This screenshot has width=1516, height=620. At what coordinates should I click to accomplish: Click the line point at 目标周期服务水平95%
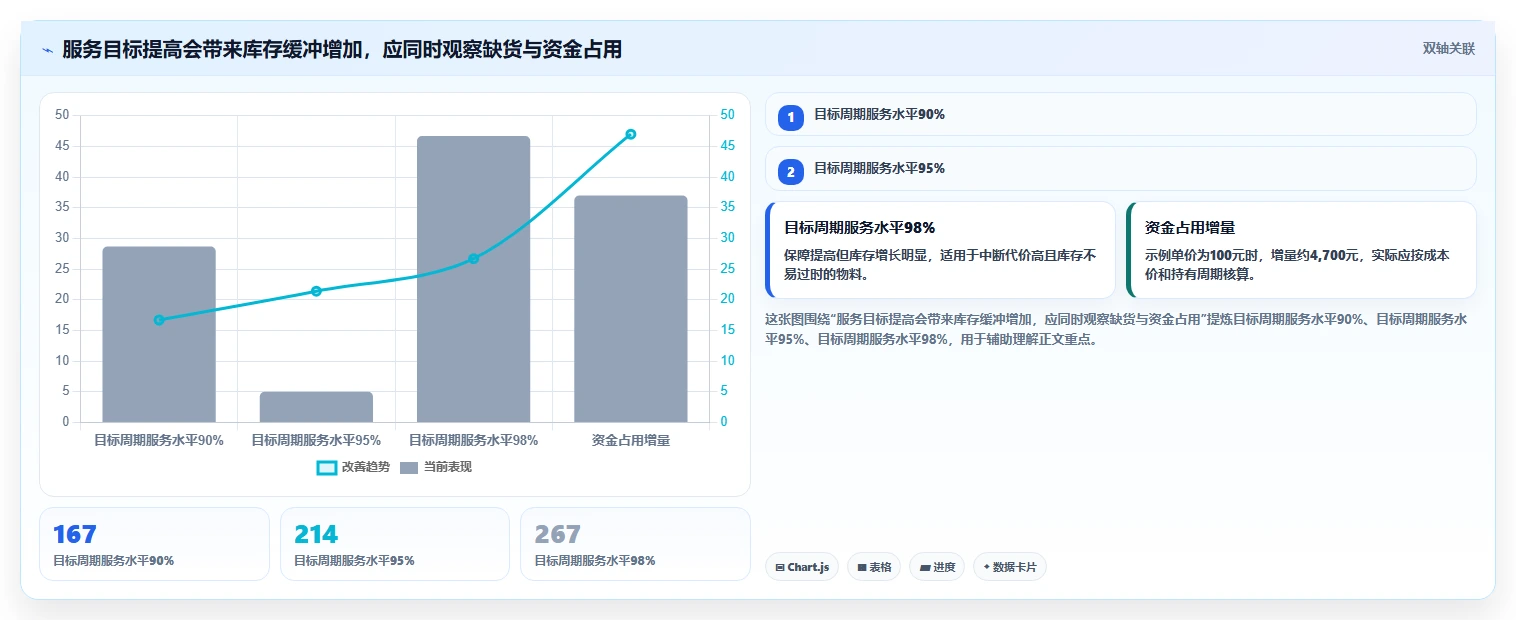(x=316, y=291)
